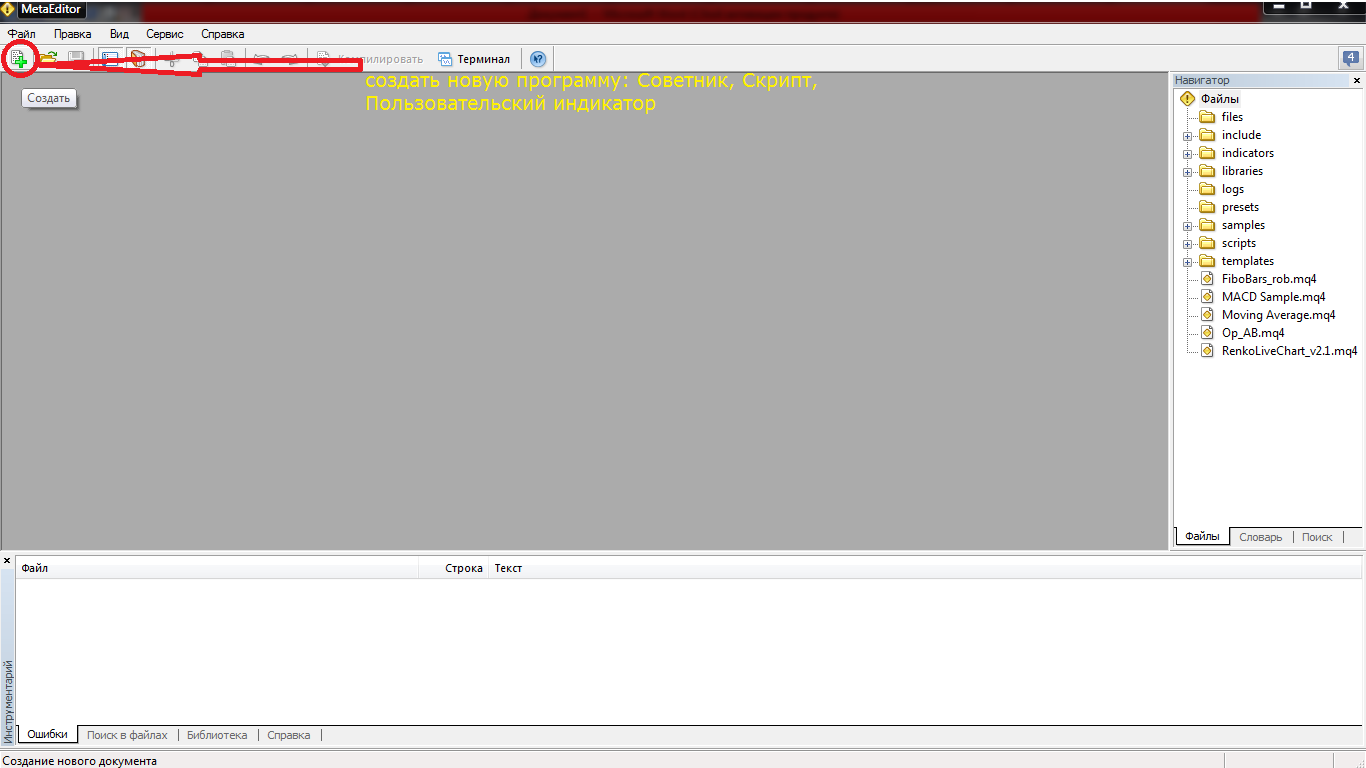Switch to the Словарь navigator tab
Viewport: 1366px width, 768px height.
[x=1260, y=537]
